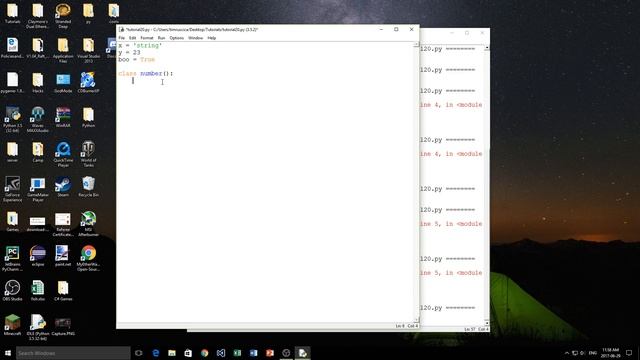
Task: Switch to IDLE via taskbar icon
Action: (302, 353)
